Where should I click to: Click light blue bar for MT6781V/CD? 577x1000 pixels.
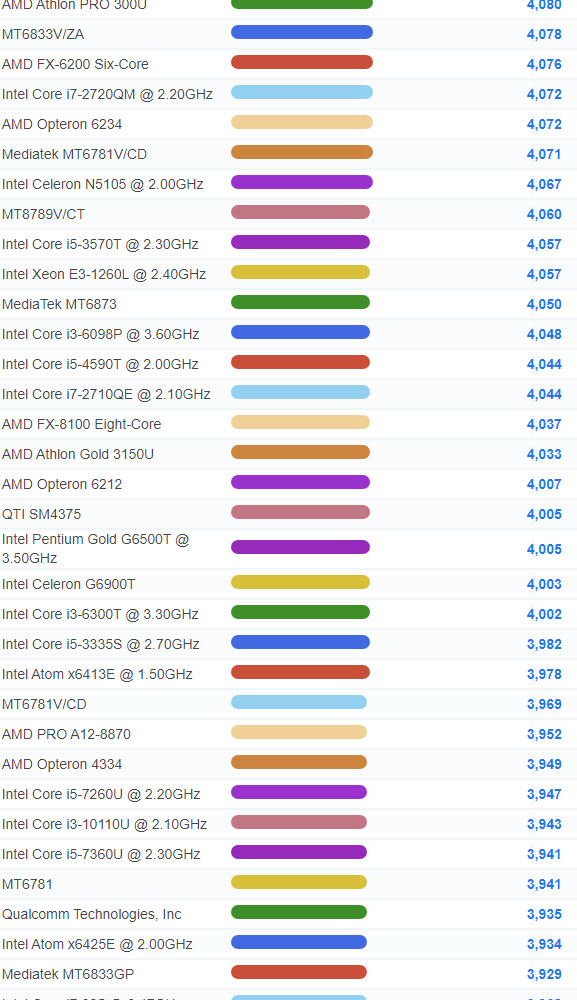point(299,702)
